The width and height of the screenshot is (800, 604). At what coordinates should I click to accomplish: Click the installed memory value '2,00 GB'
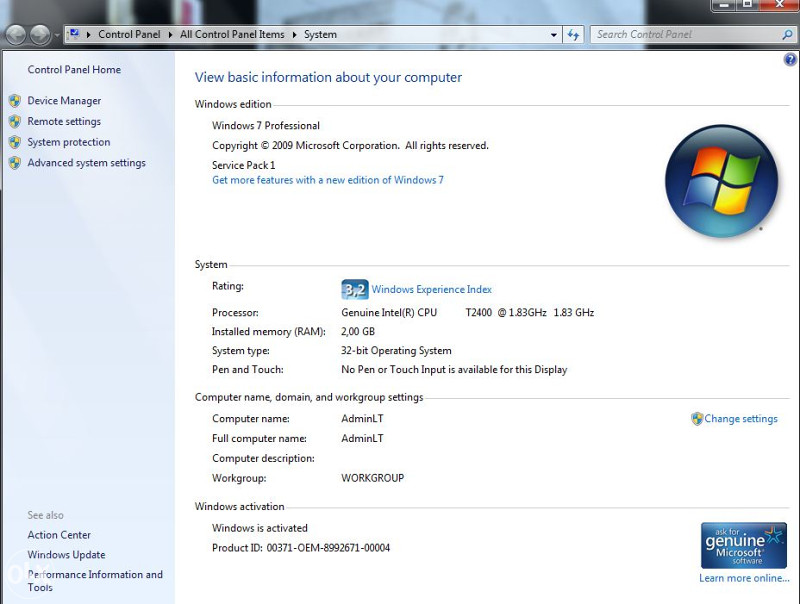point(358,332)
